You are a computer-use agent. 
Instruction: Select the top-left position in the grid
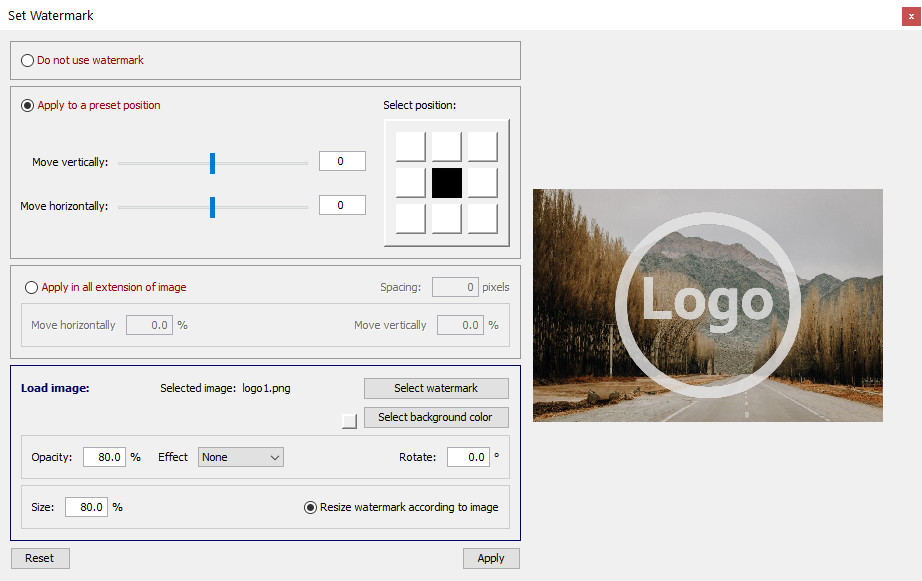[x=410, y=146]
